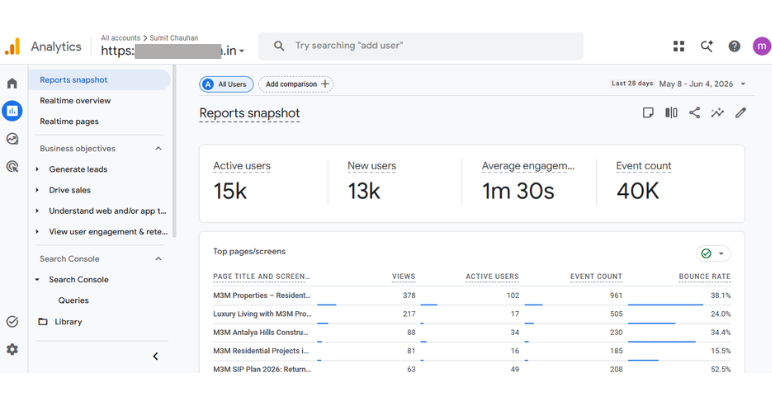Click the Customize report pencil icon
The height and width of the screenshot is (400, 772).
coord(740,113)
